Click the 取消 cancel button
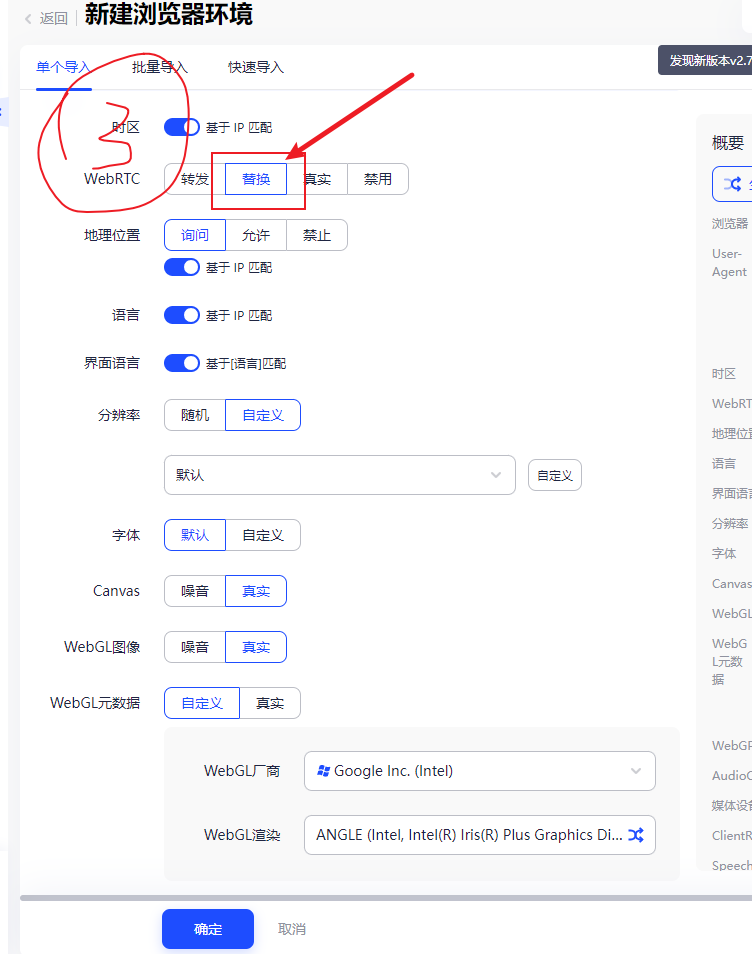The height and width of the screenshot is (954, 752). click(292, 929)
